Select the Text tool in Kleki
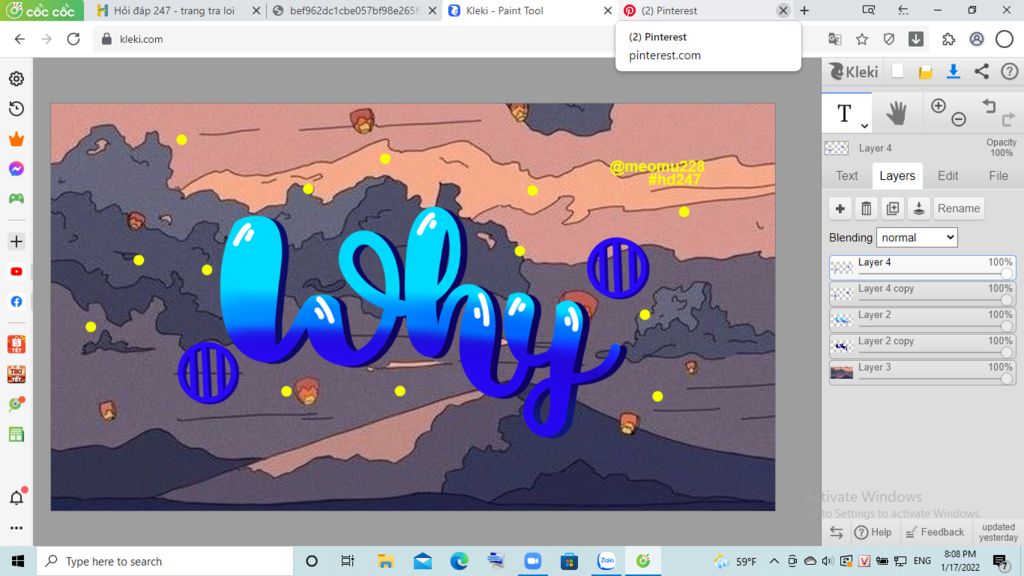This screenshot has height=576, width=1024. coord(846,113)
